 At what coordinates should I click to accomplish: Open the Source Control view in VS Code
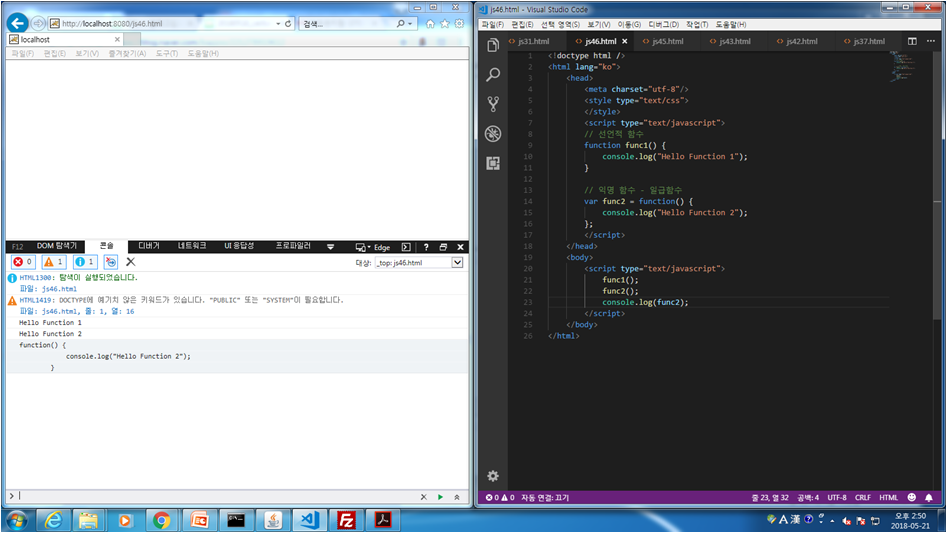coord(493,104)
